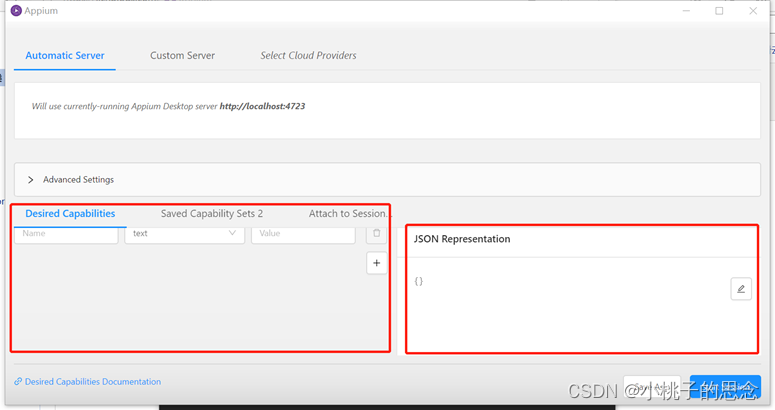775x410 pixels.
Task: Open the Custom Server tab
Action: [182, 55]
